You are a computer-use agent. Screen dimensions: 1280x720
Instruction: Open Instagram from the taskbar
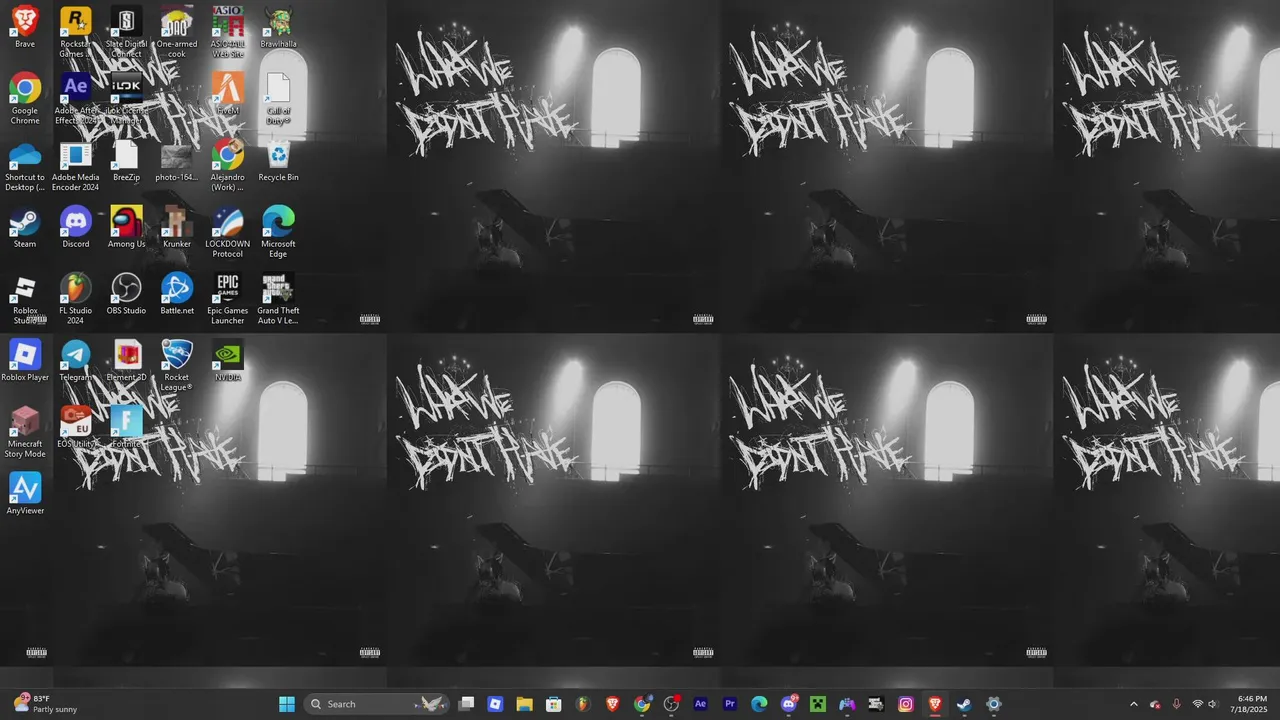click(905, 704)
